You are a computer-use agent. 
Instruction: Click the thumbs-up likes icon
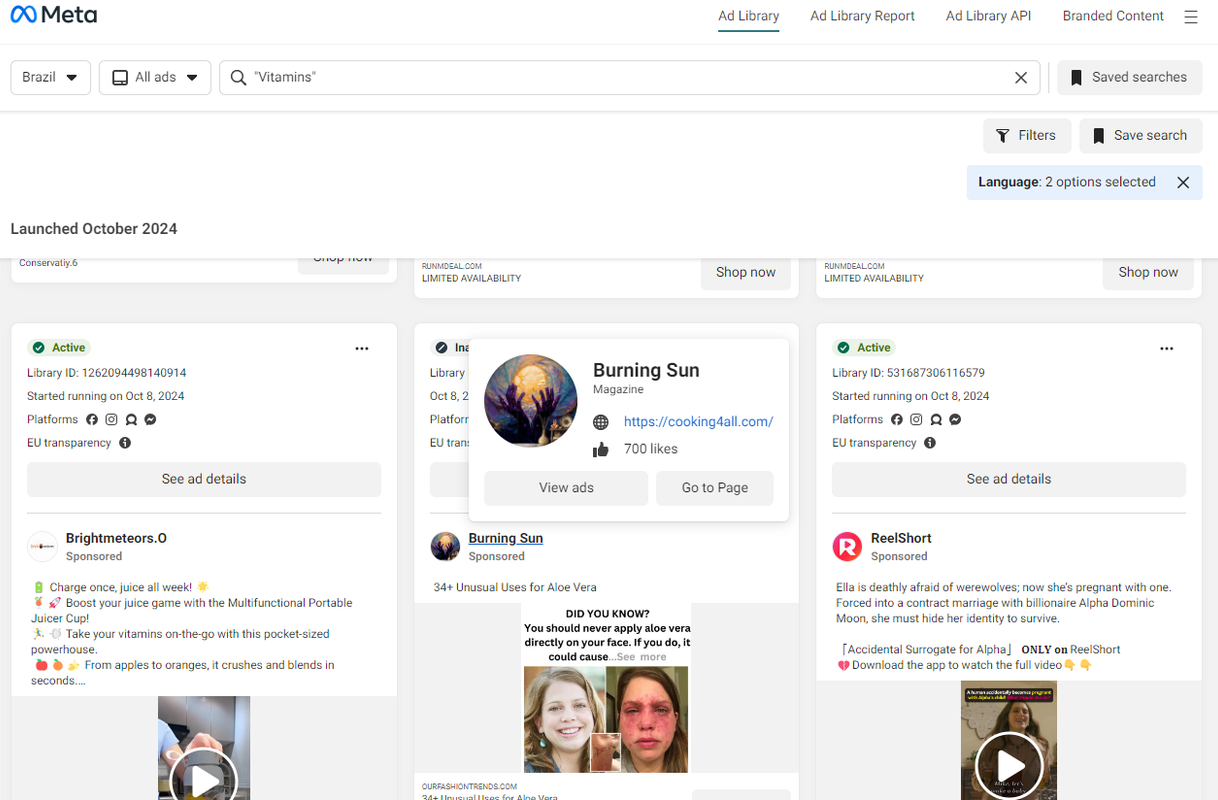coord(601,450)
